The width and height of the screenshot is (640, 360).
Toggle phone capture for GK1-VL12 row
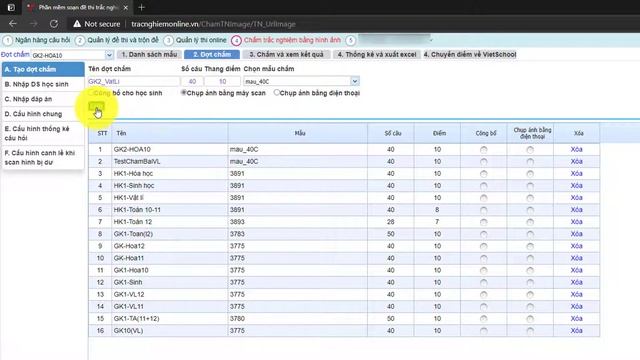tap(530, 295)
